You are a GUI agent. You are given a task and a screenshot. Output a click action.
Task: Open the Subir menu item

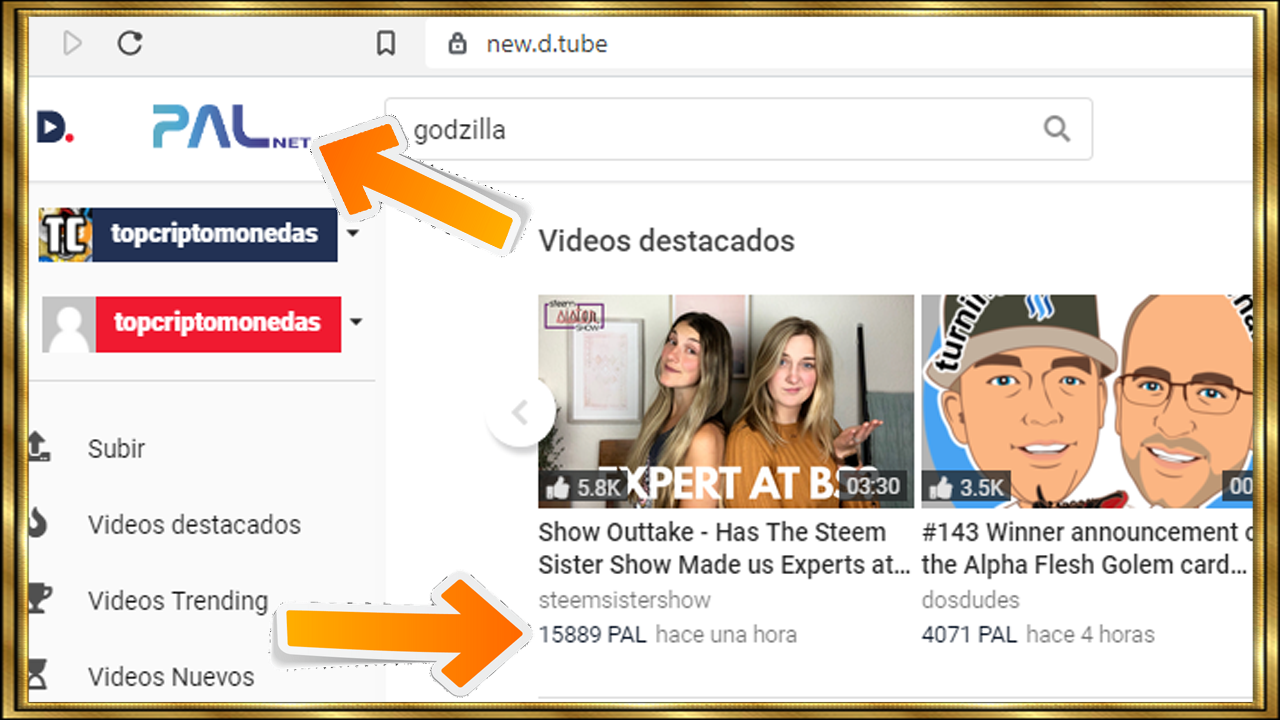click(116, 448)
